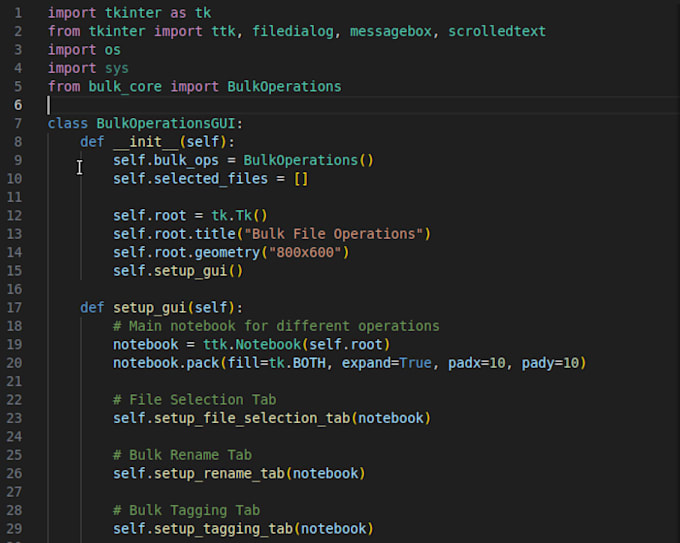
Task: Click 'padx=10' argument on line 20
Action: pyautogui.click(x=477, y=363)
